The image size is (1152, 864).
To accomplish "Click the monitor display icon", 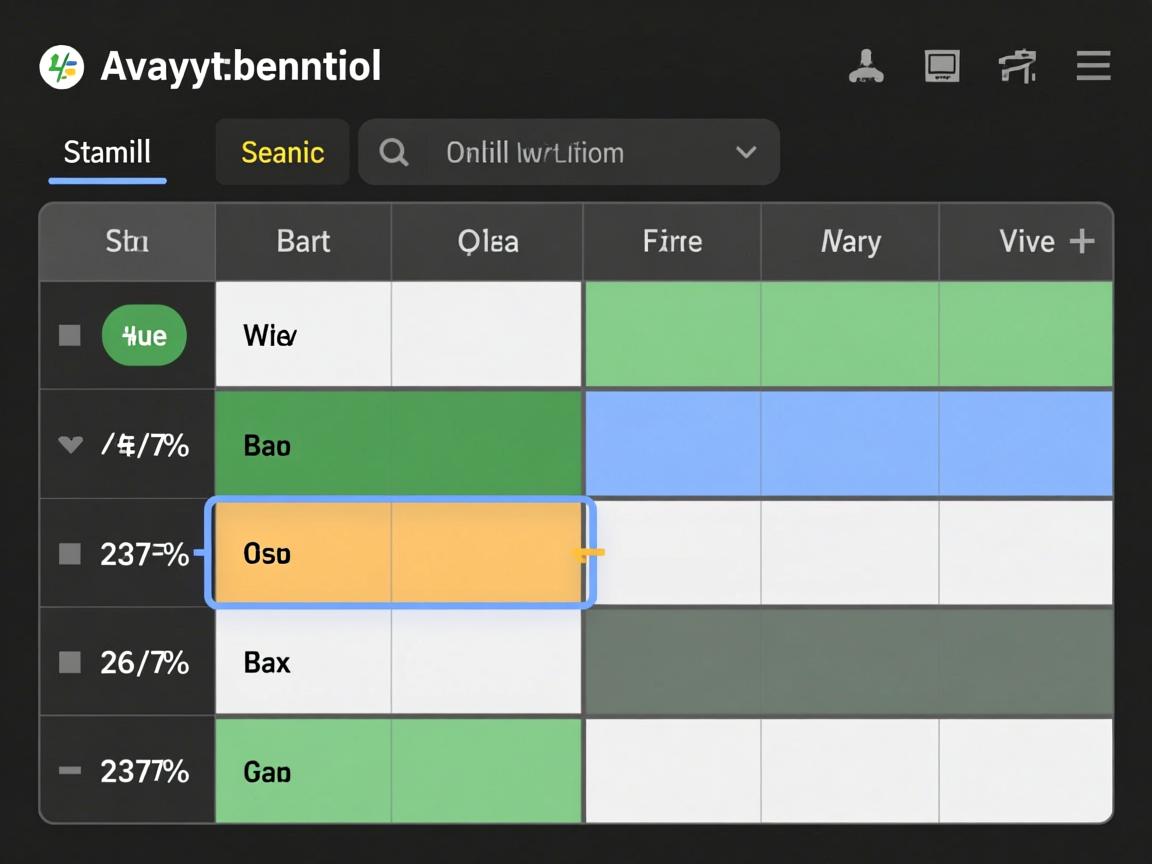I will 941,67.
